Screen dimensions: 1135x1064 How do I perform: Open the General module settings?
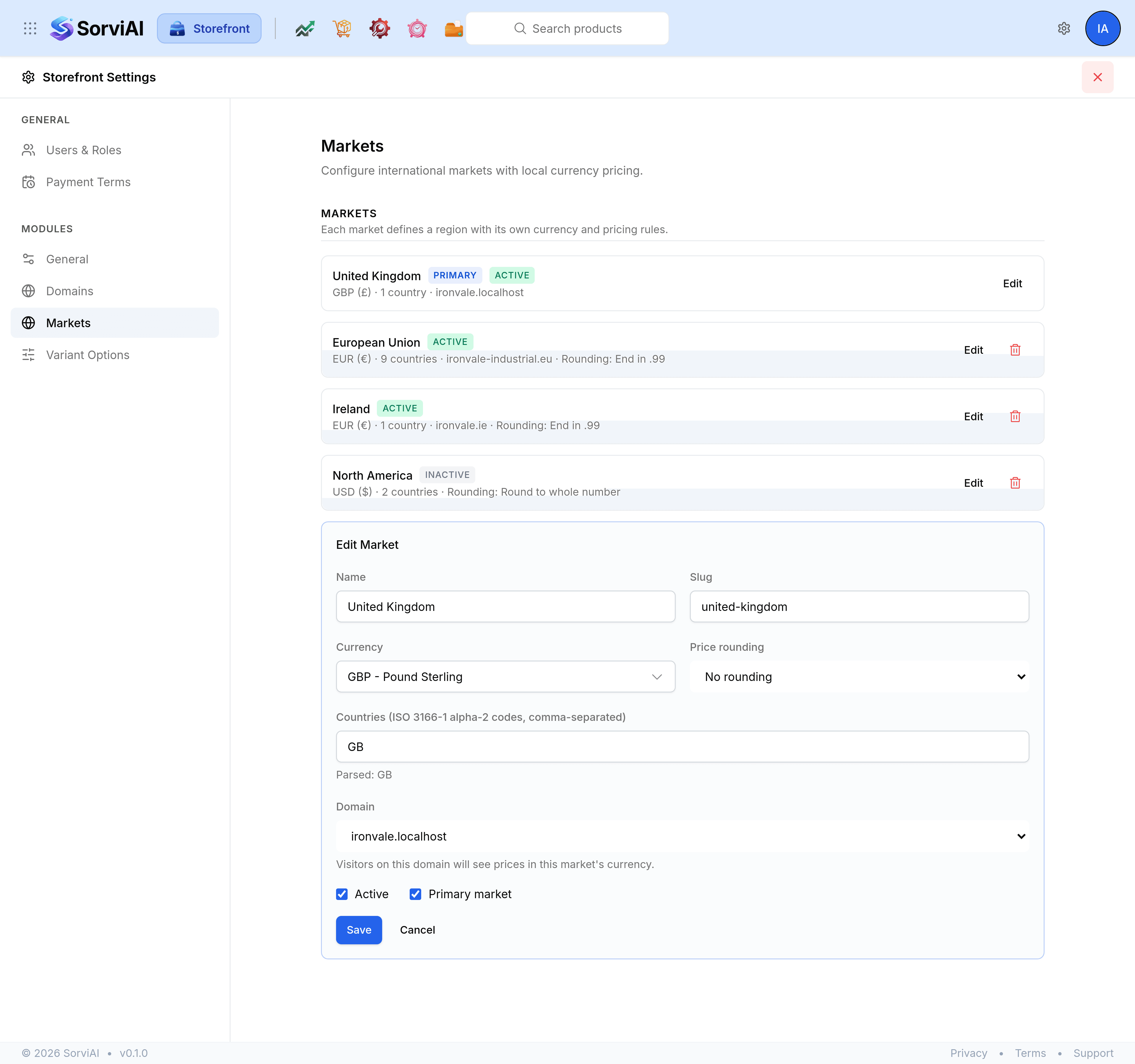[x=115, y=259]
